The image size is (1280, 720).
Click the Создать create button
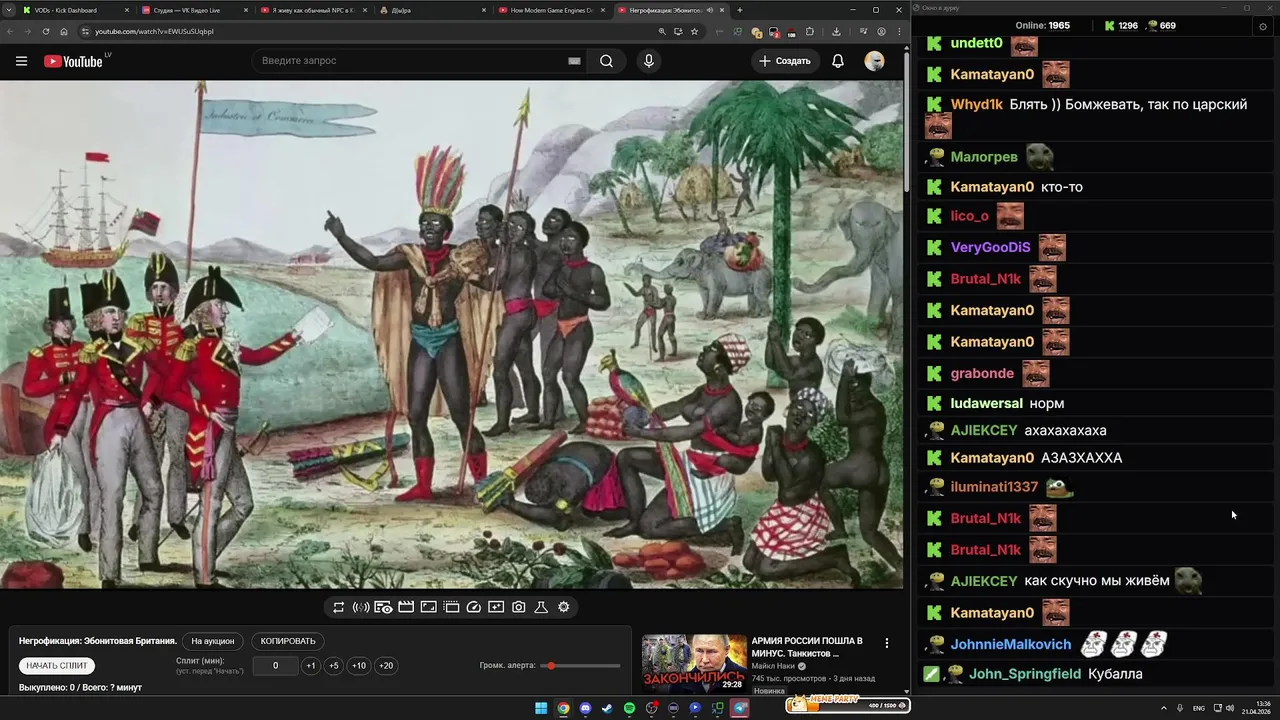click(x=784, y=61)
